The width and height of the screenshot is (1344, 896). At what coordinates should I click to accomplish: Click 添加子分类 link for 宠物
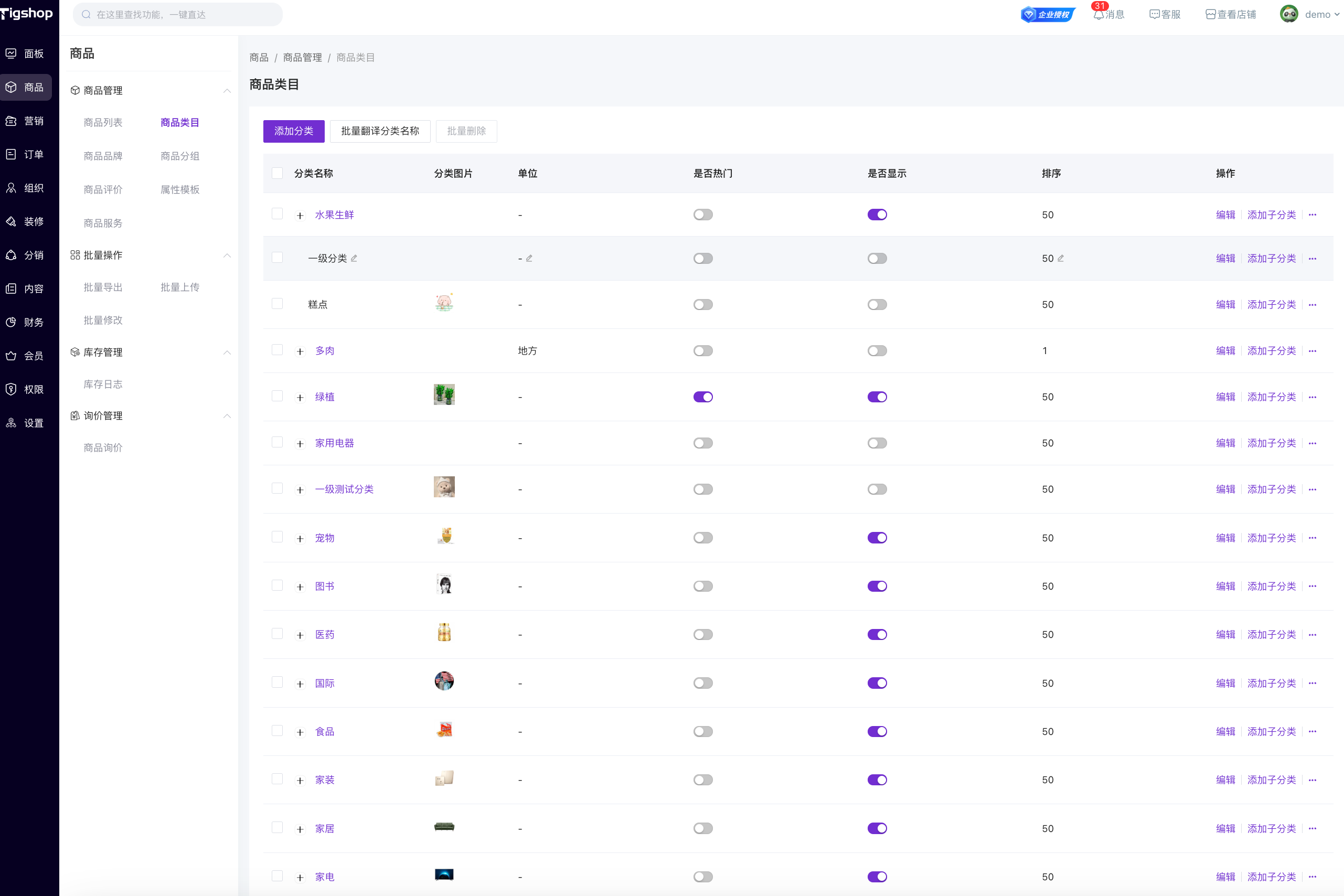[x=1271, y=538]
